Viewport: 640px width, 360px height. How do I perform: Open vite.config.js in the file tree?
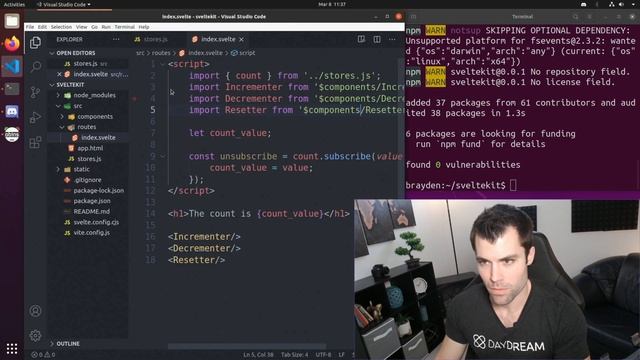click(x=91, y=233)
